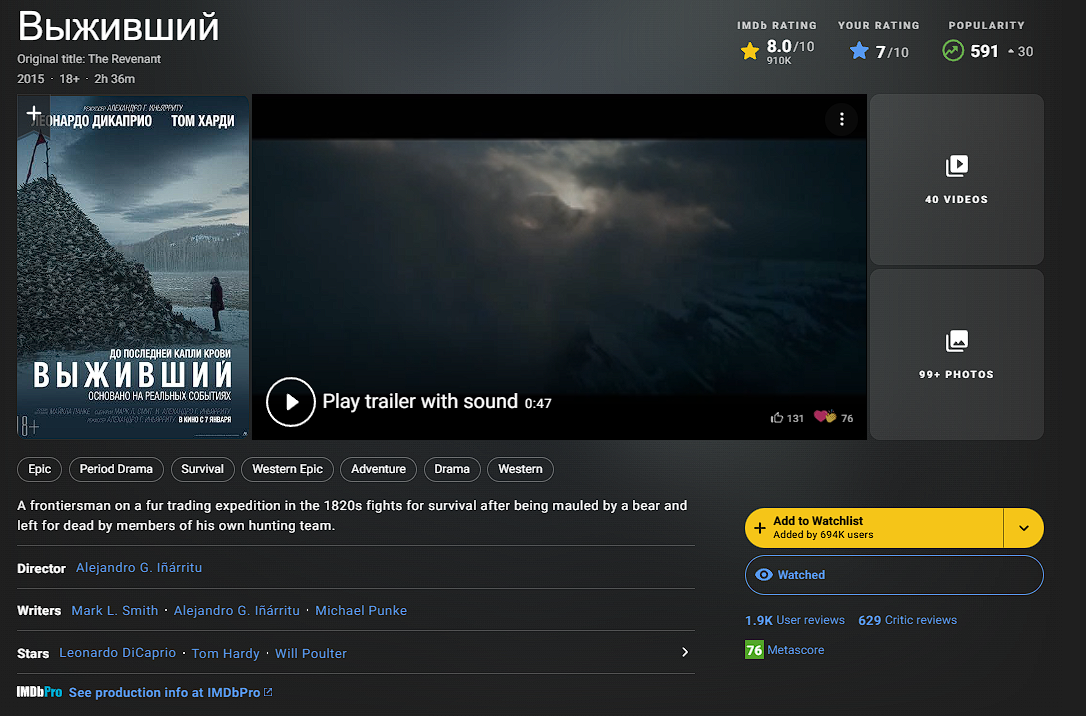
Task: Change your rating via blue star
Action: pyautogui.click(x=859, y=51)
